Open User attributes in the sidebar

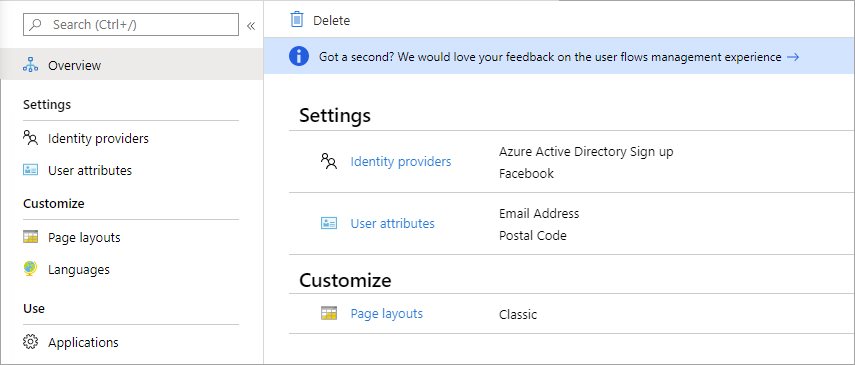point(90,170)
